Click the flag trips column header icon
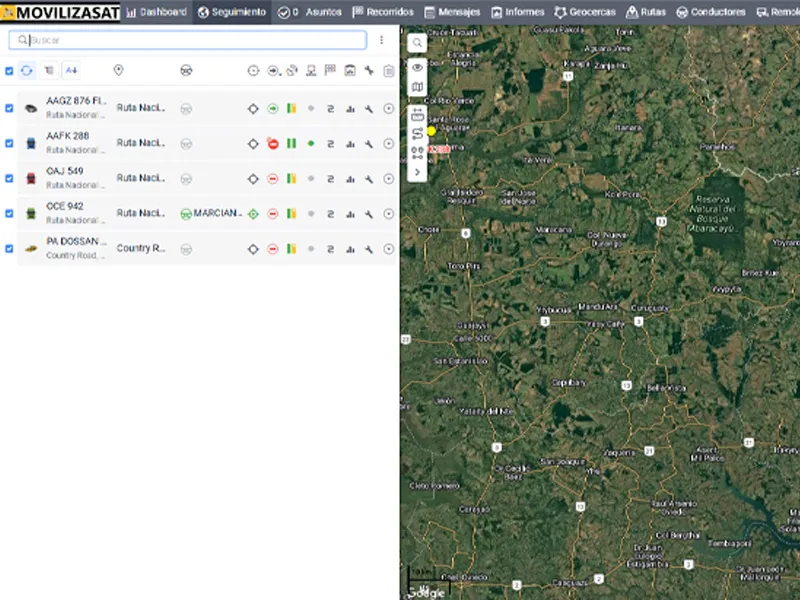Screen dimensions: 800x600 pos(330,70)
